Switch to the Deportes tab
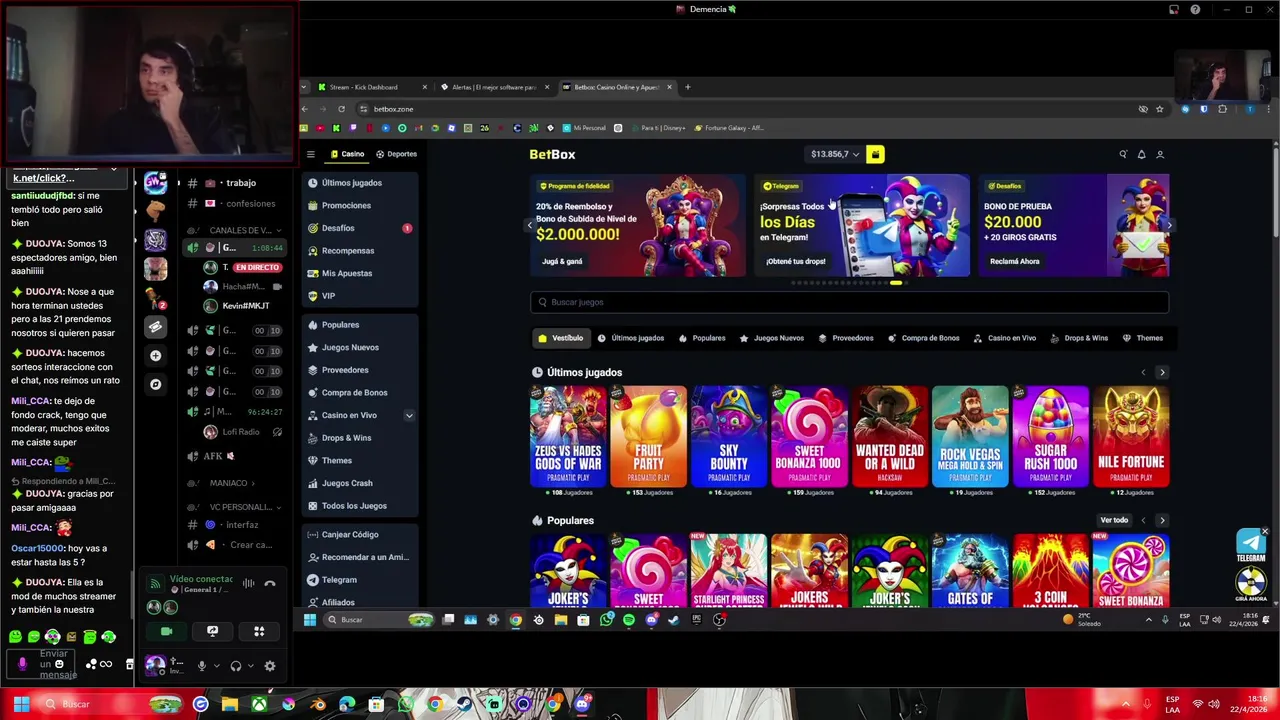1280x720 pixels. point(396,154)
